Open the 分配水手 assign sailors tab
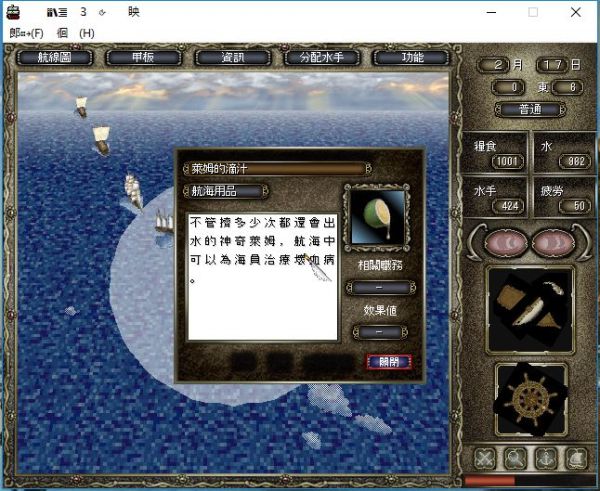The width and height of the screenshot is (600, 491). pyautogui.click(x=322, y=58)
